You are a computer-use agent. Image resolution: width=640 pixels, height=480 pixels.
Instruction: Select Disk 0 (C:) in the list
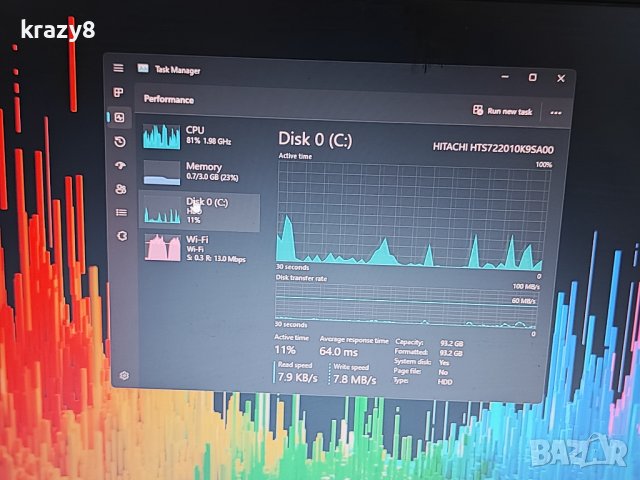[201, 209]
